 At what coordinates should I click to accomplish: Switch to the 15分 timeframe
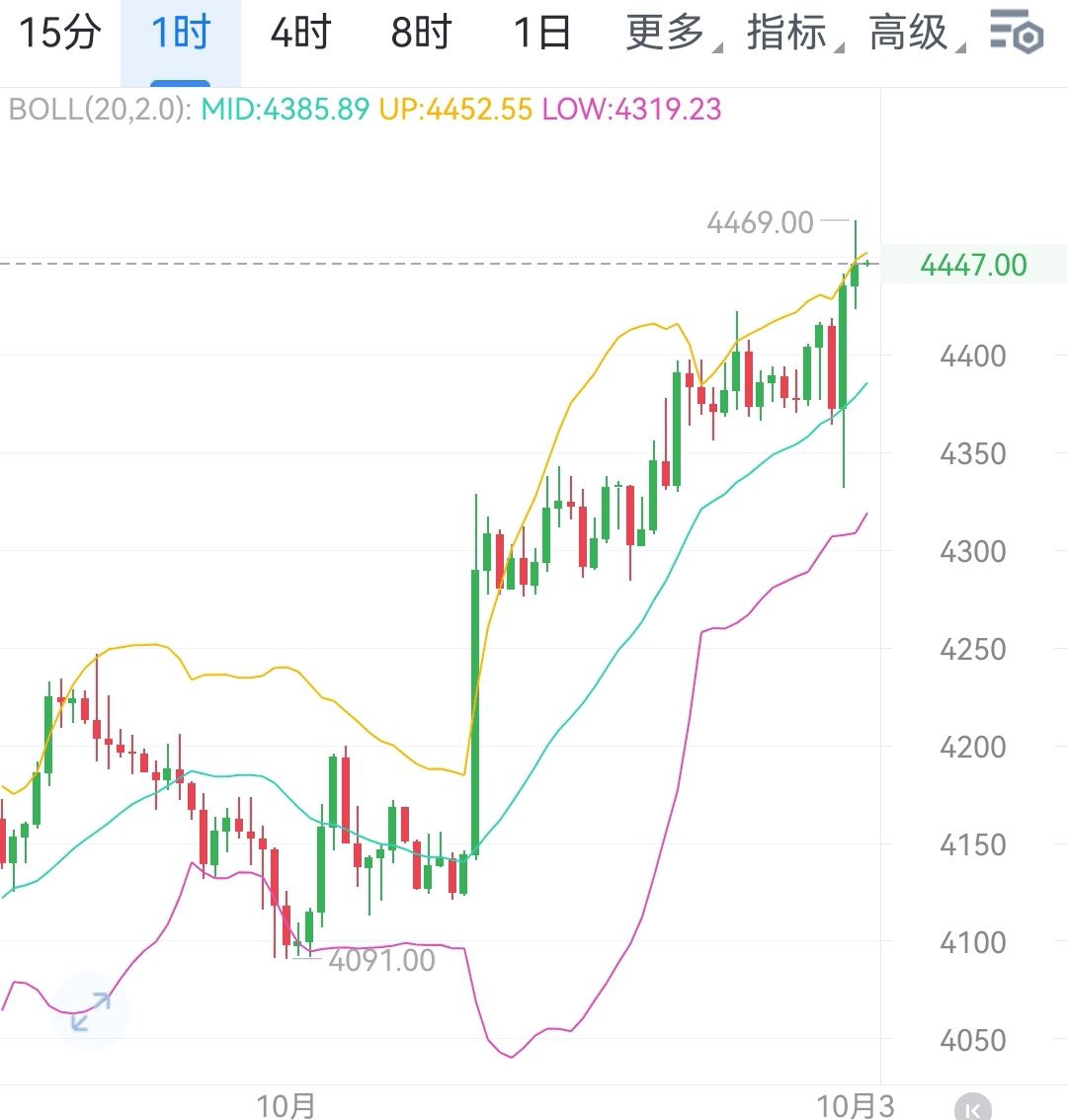click(x=60, y=33)
